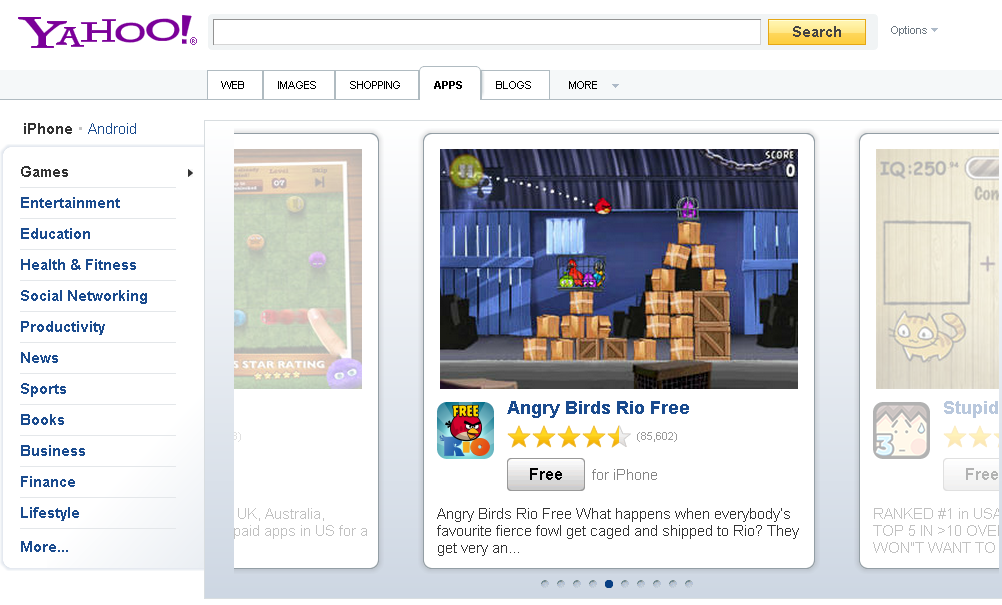The image size is (1002, 605).
Task: Expand the MORE tab dropdown
Action: click(615, 86)
